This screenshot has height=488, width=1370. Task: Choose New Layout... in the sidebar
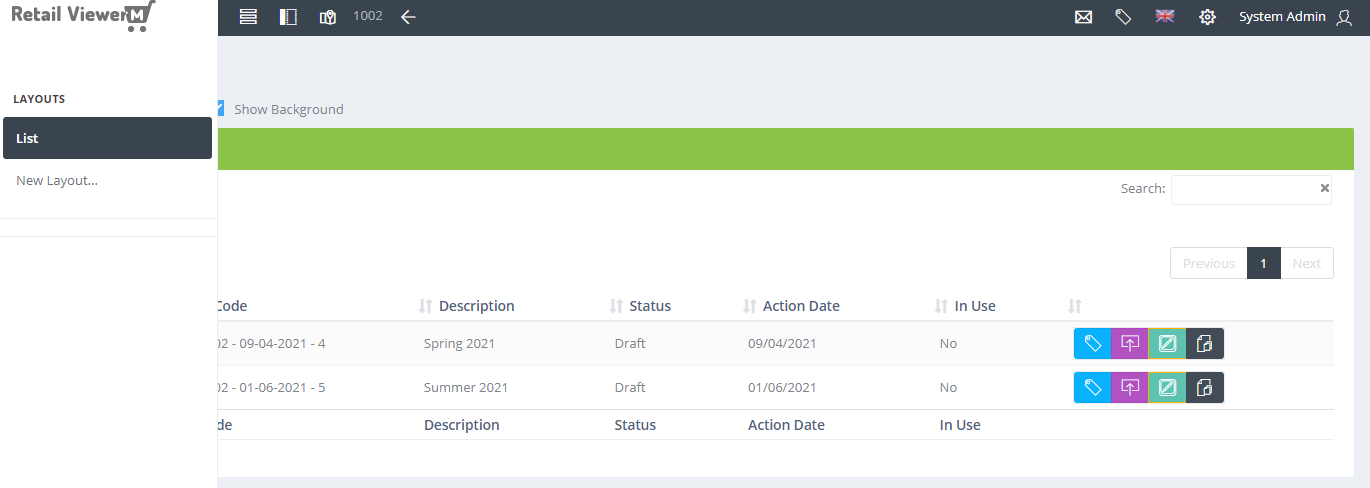click(x=57, y=181)
